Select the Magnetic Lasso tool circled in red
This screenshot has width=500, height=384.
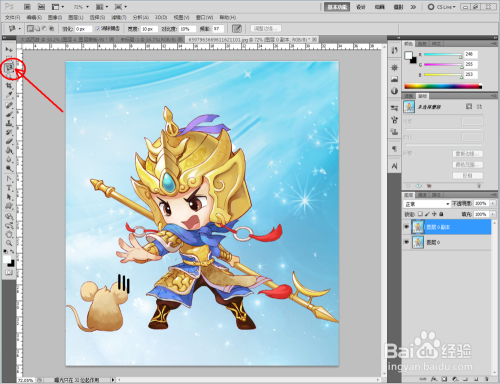(9, 68)
